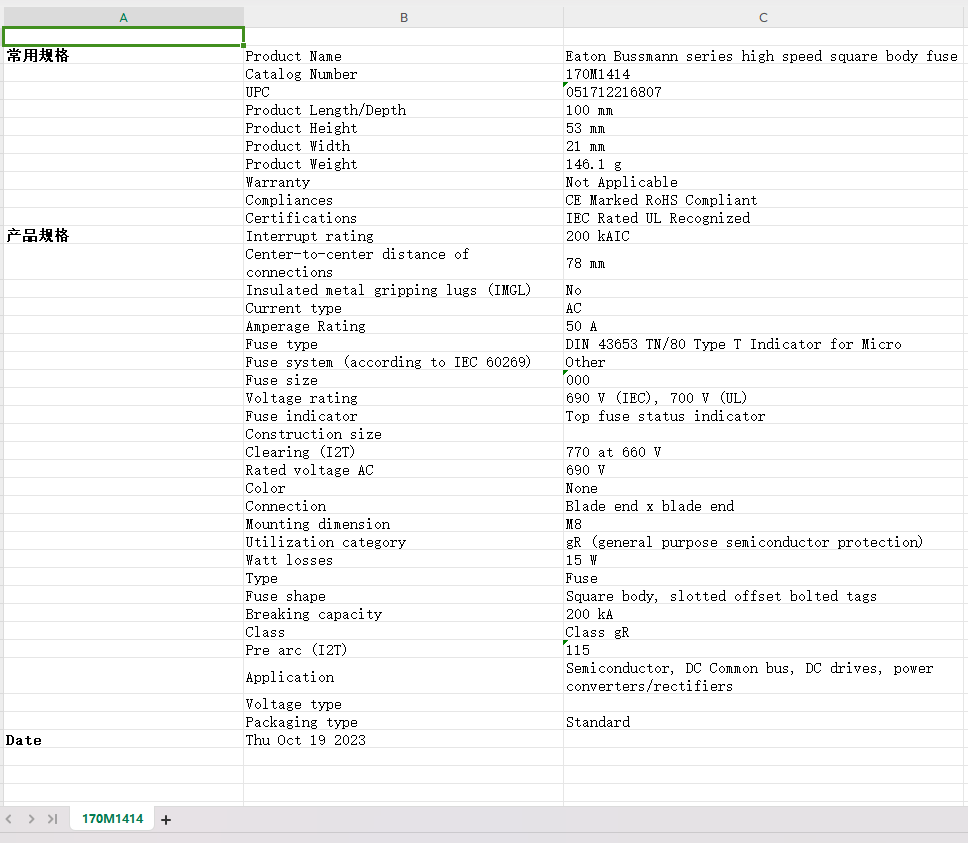
Task: Select the Insulated metal gripping lugs cell
Action: click(x=404, y=289)
